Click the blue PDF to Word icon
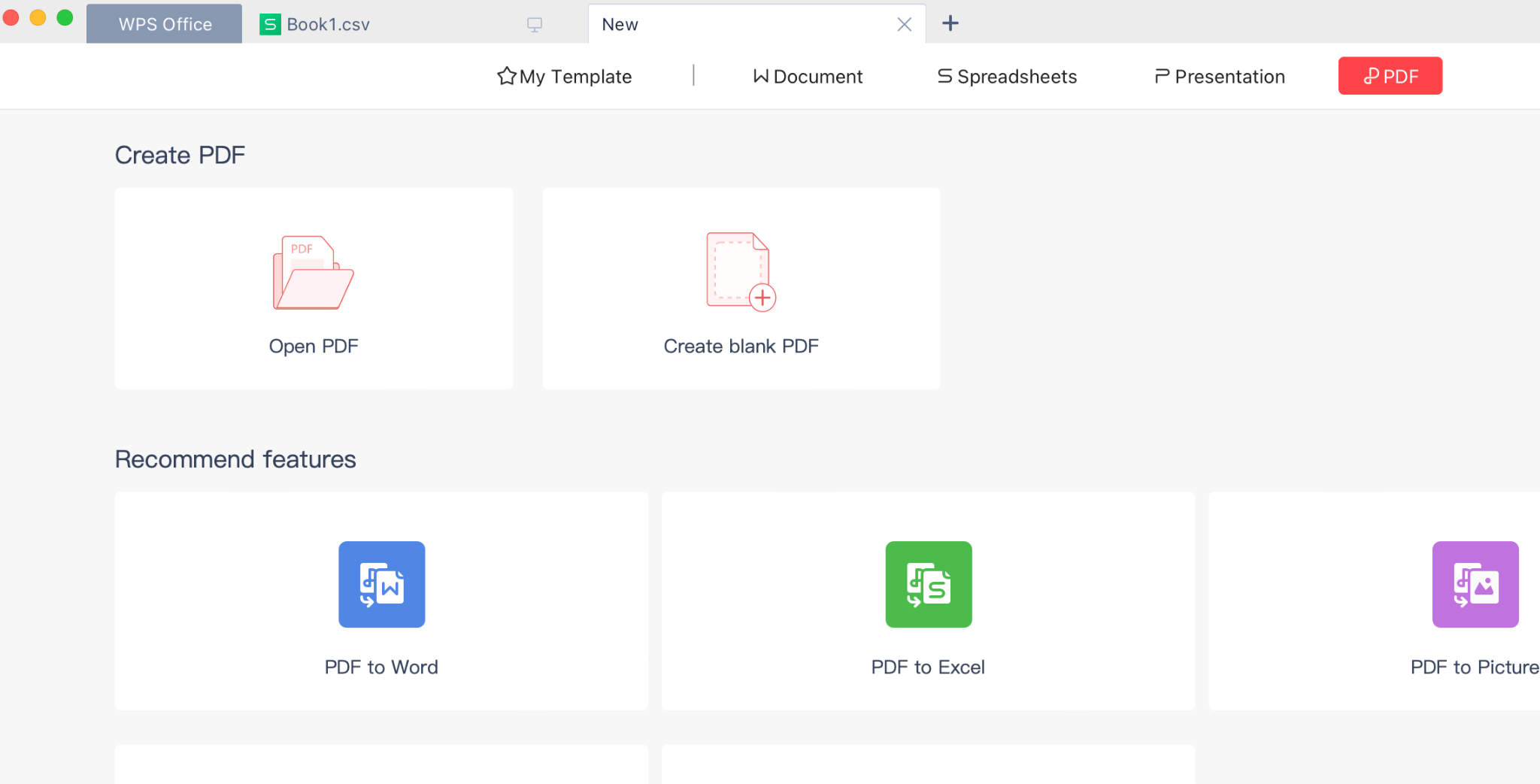The image size is (1540, 784). [x=381, y=584]
